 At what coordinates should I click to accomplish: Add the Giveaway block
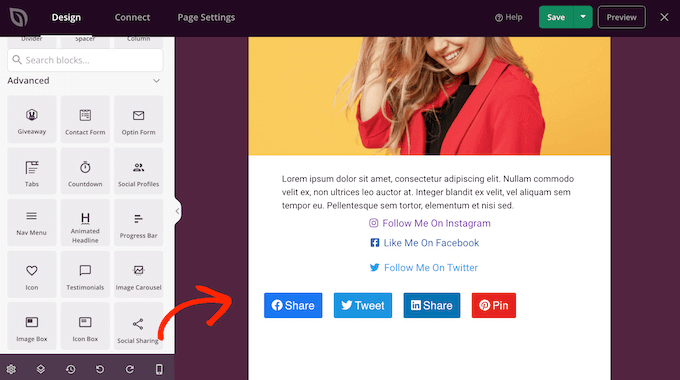coord(32,119)
